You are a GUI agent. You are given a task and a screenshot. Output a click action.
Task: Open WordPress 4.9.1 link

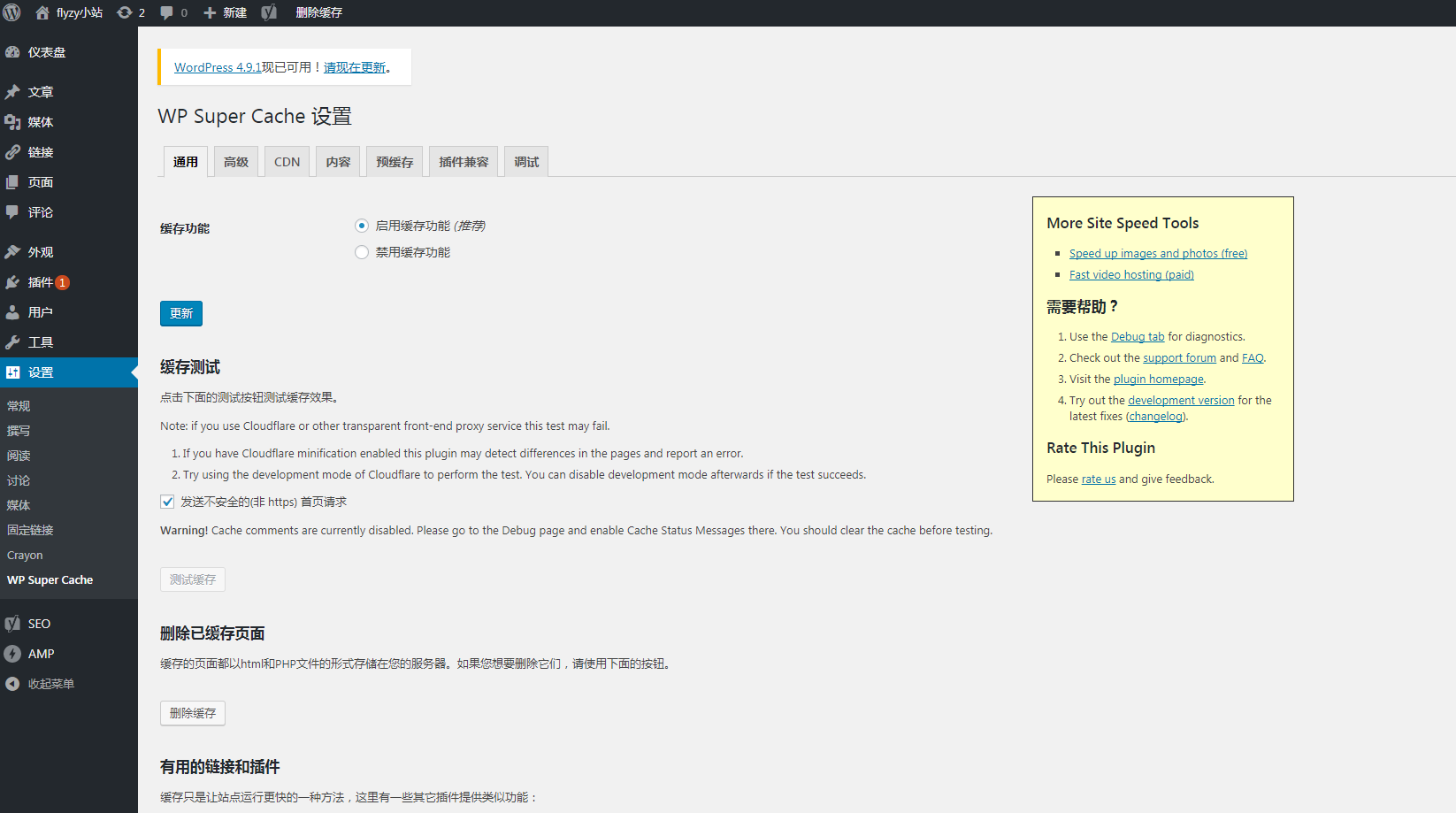(218, 67)
